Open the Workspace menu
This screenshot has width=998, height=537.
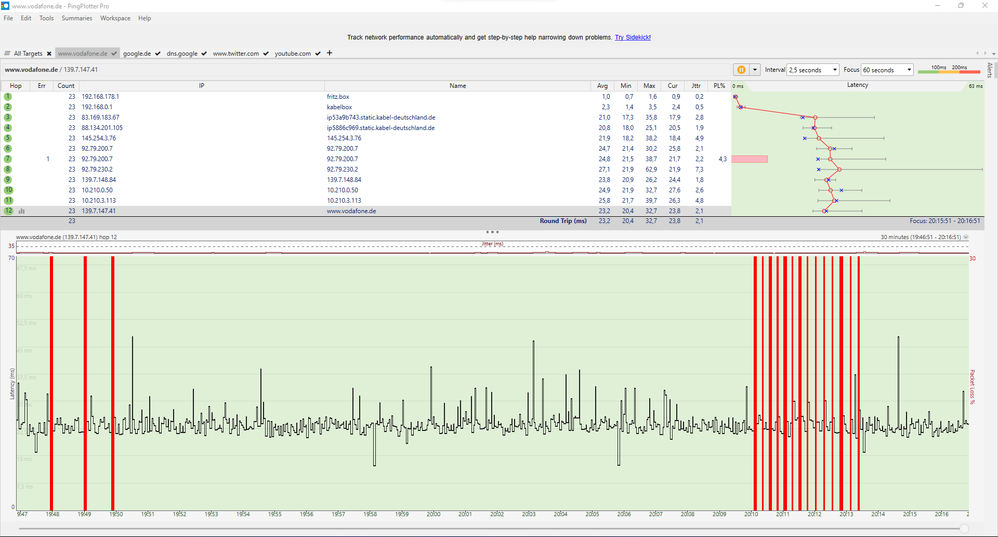pos(115,18)
